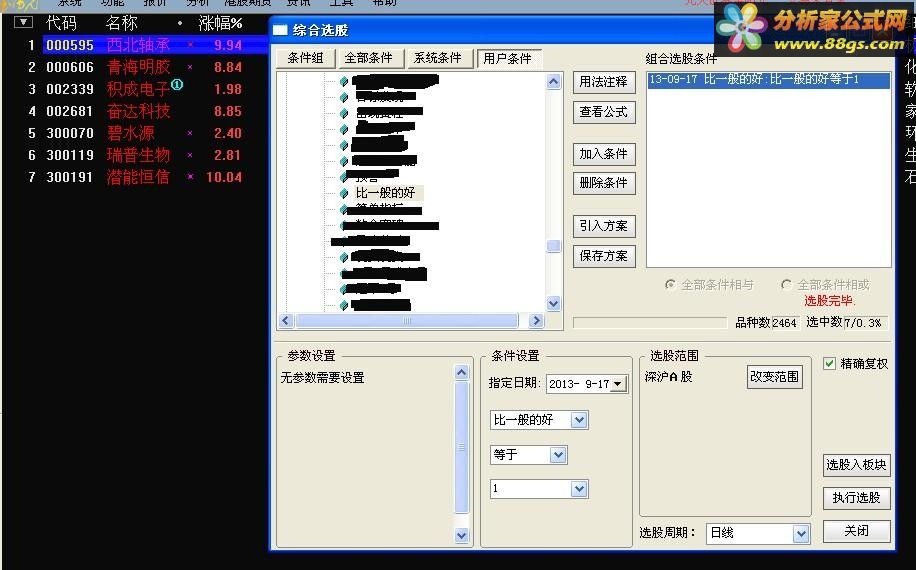Image resolution: width=916 pixels, height=570 pixels.
Task: Click the 参数设置 vertical scrollbar thumb
Action: pos(462,447)
